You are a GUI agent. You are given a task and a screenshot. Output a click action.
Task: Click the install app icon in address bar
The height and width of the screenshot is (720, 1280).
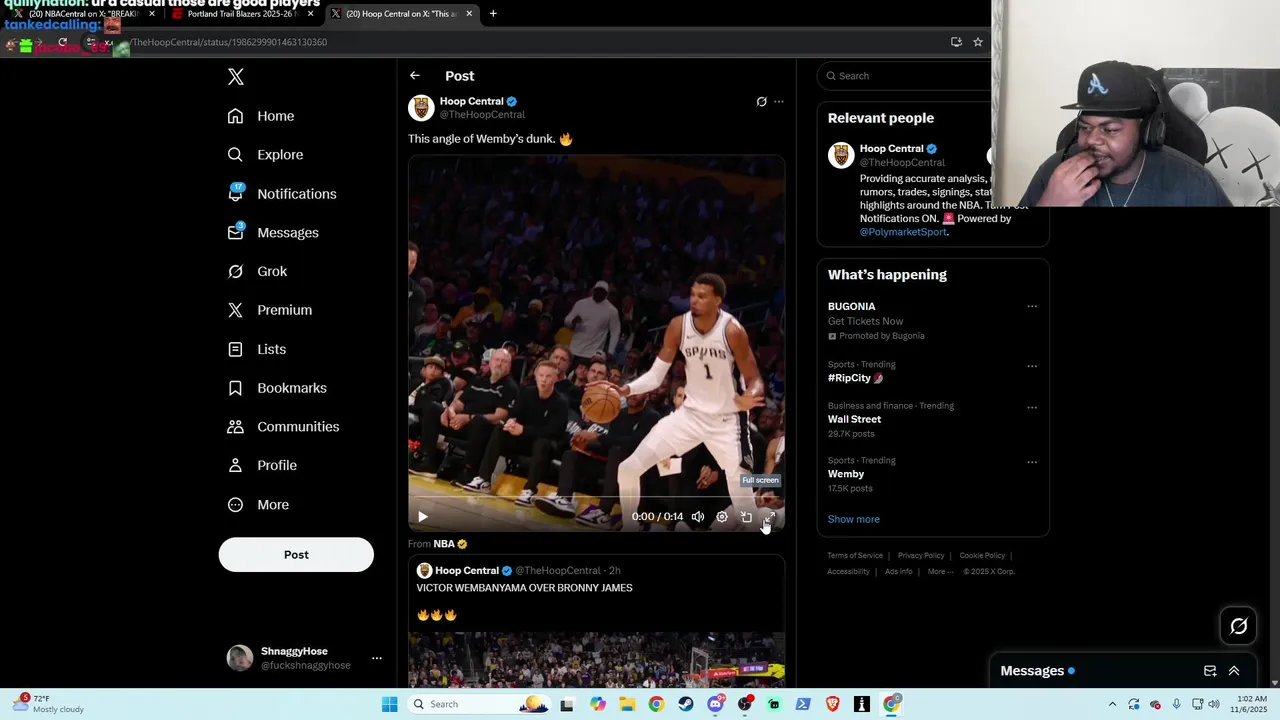coord(956,42)
